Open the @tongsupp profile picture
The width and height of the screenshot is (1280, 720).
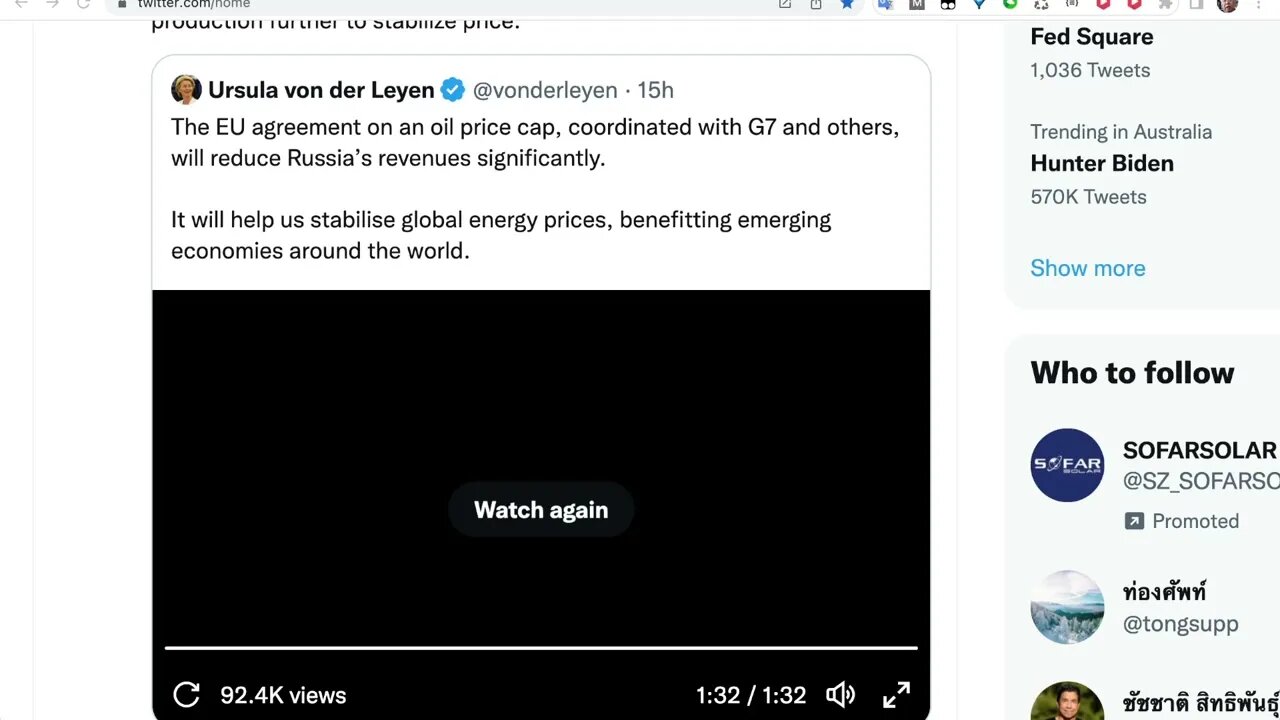[1067, 607]
